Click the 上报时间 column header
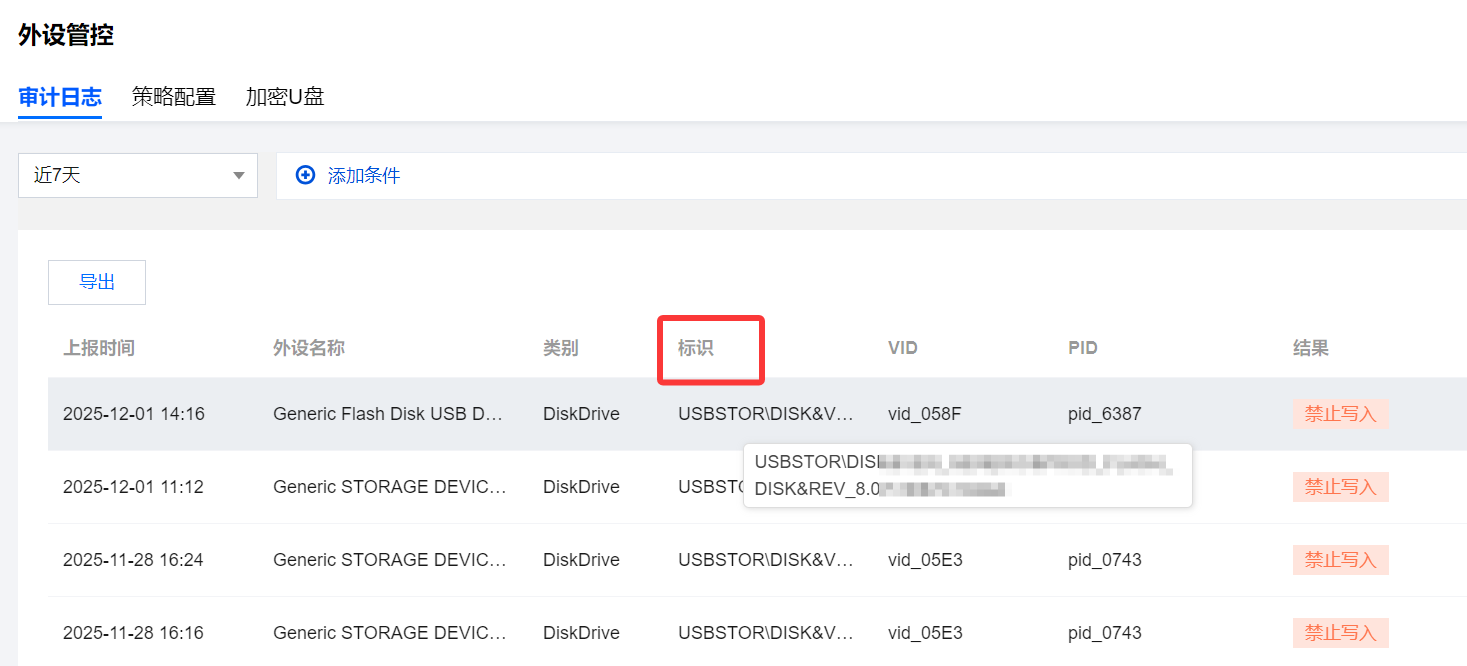The height and width of the screenshot is (666, 1467). pyautogui.click(x=99, y=348)
